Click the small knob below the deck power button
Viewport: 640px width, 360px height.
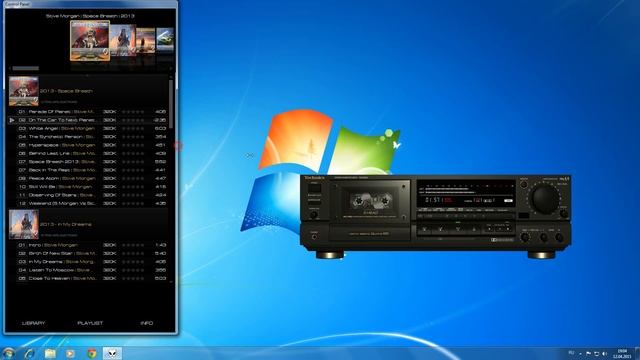pyautogui.click(x=313, y=215)
